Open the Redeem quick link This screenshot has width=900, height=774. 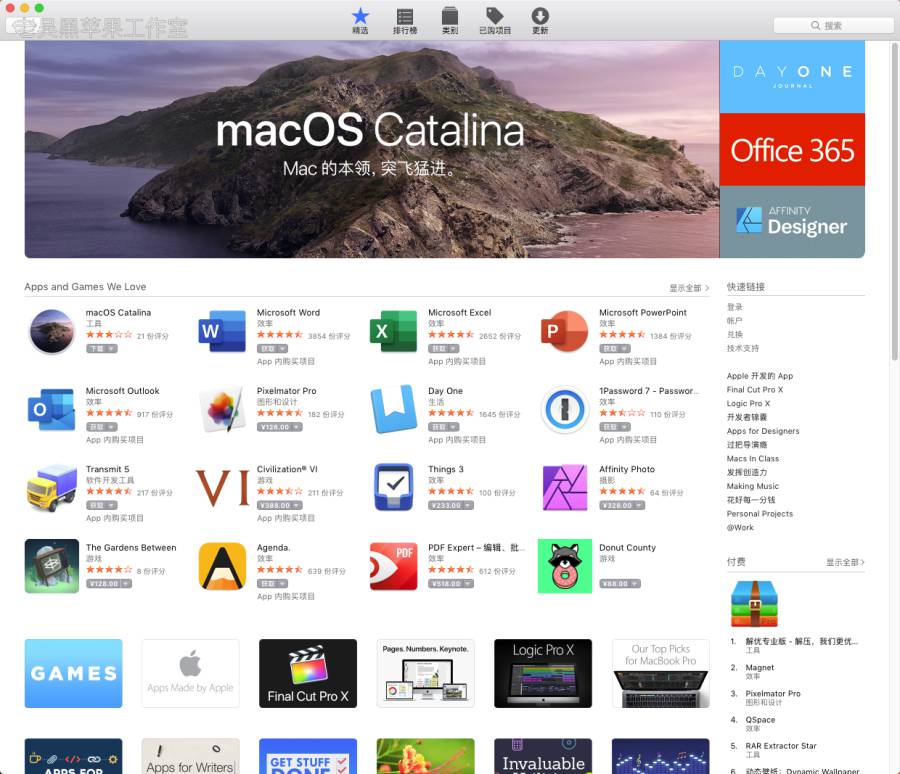[x=735, y=334]
